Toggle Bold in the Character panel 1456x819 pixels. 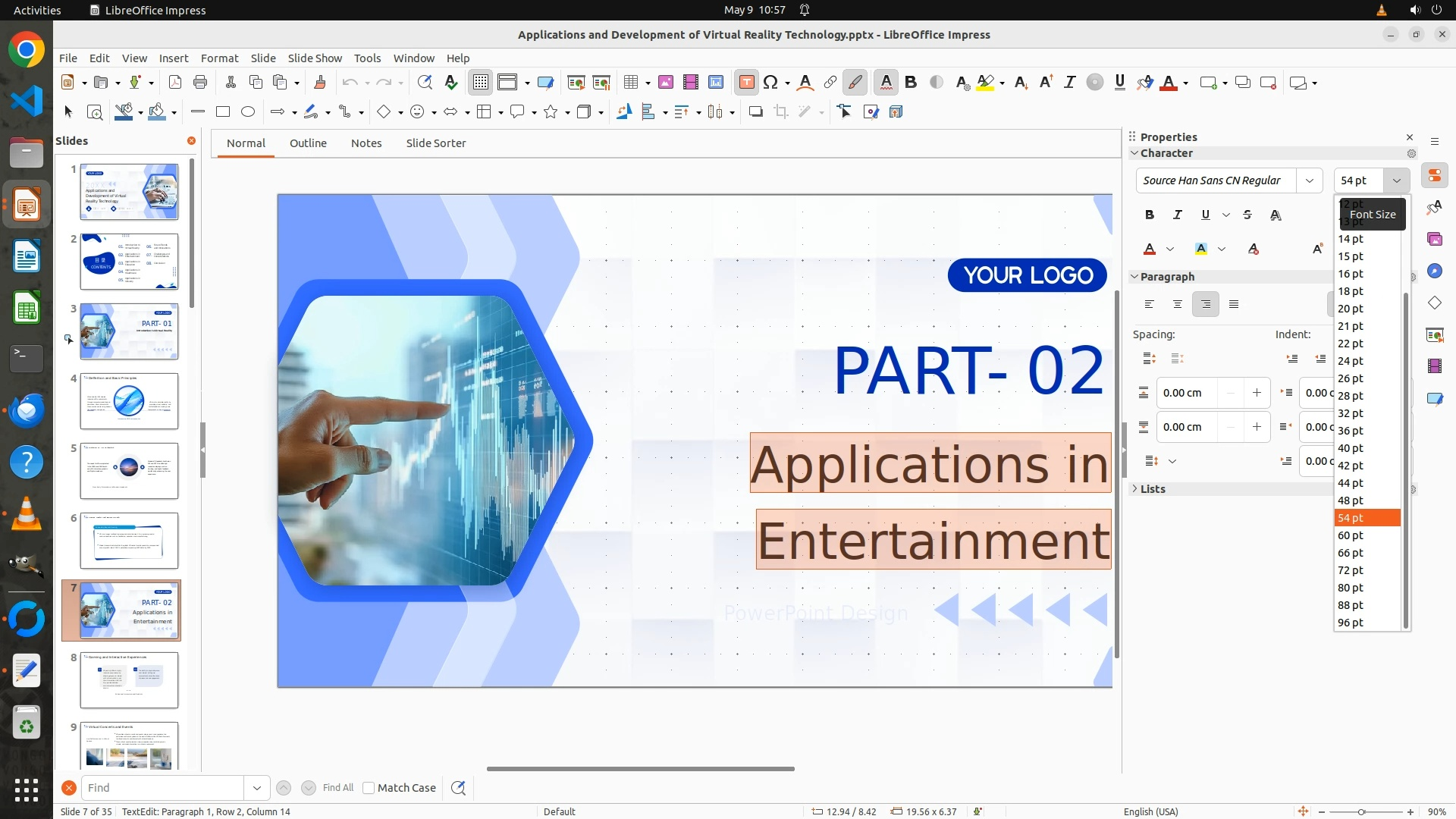click(1150, 215)
